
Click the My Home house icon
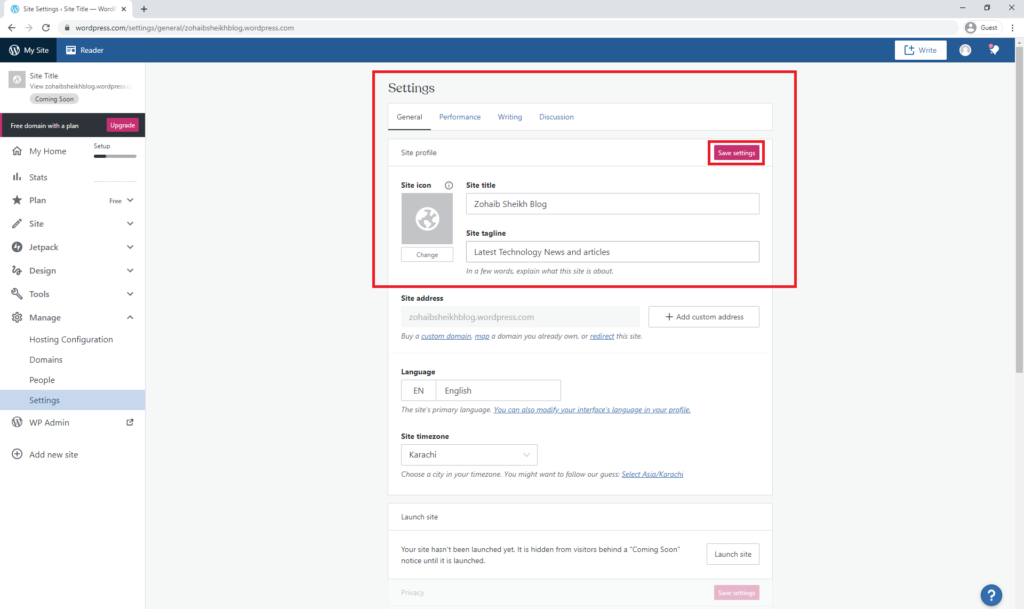coord(17,151)
